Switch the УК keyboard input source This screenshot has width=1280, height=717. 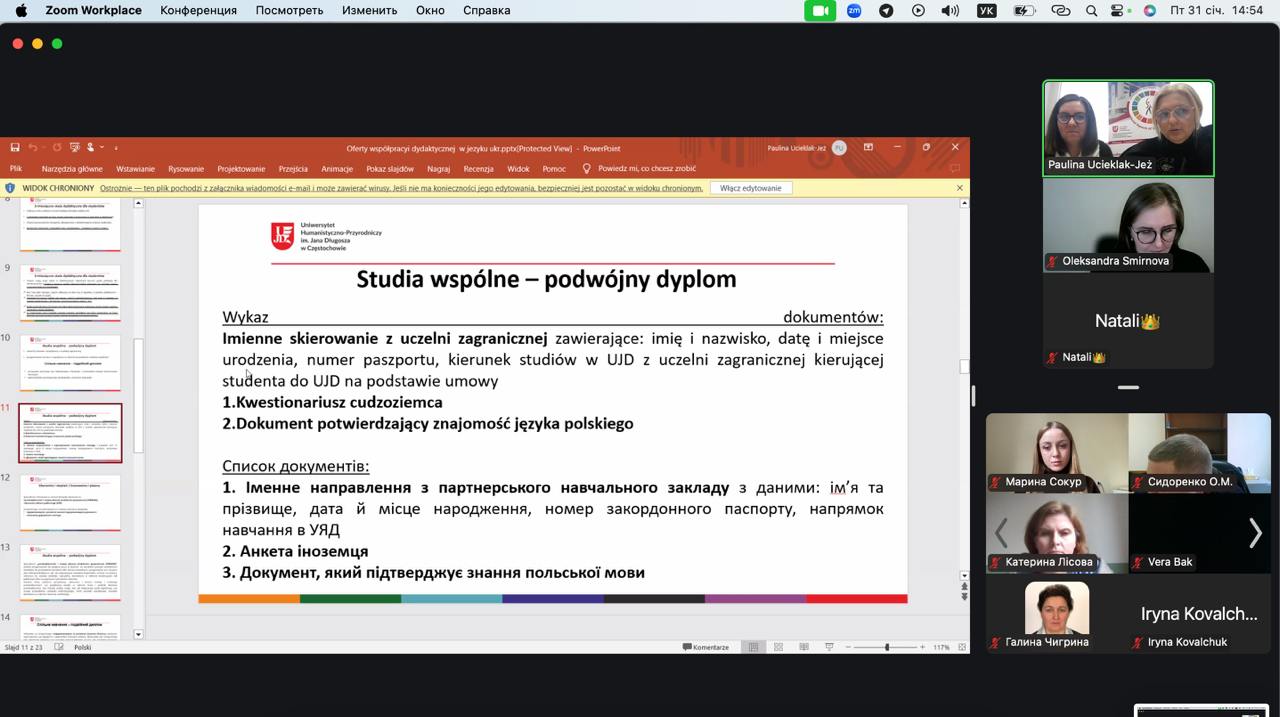point(987,10)
